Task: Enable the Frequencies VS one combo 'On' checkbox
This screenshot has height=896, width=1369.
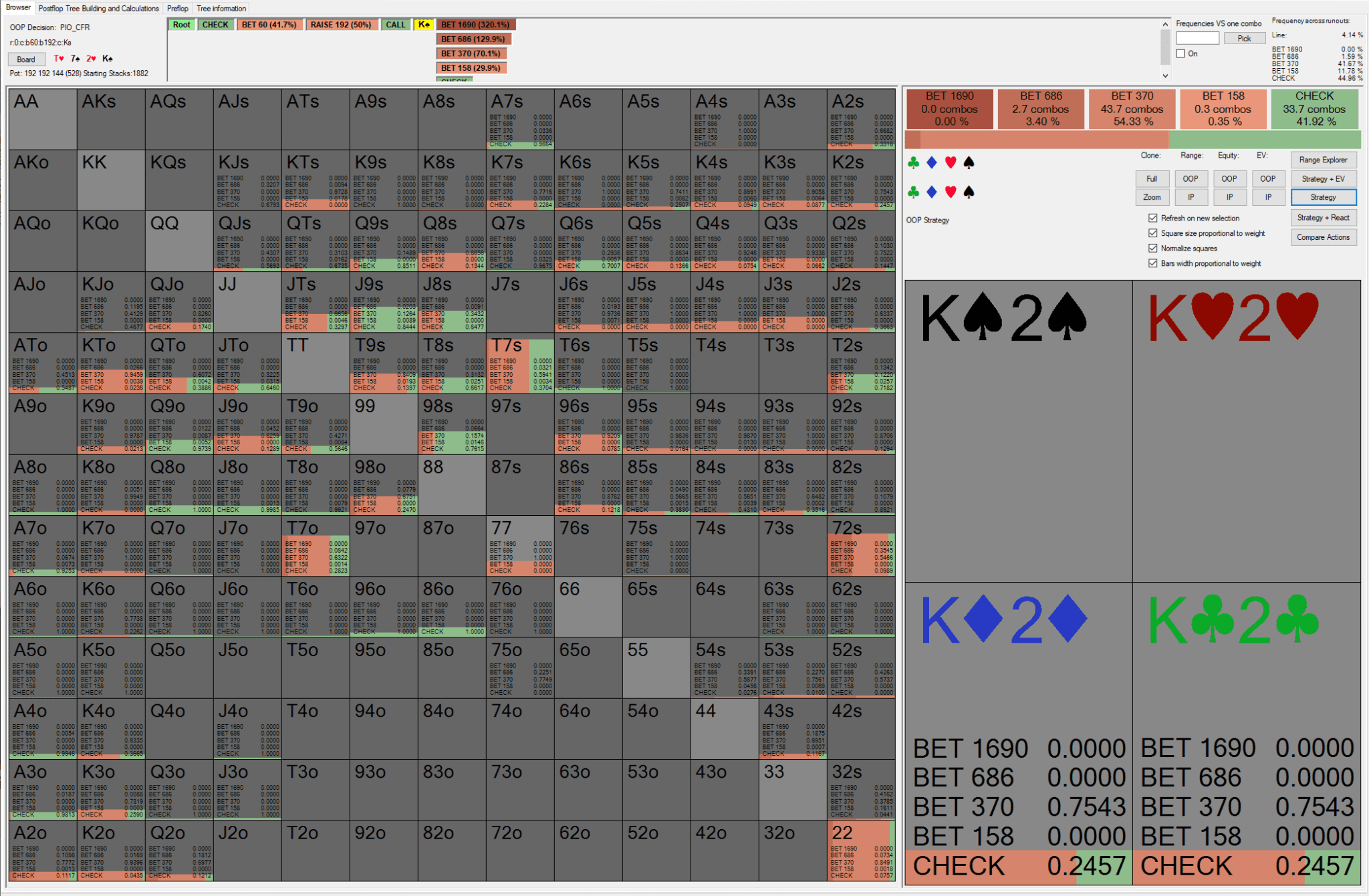Action: click(1180, 53)
